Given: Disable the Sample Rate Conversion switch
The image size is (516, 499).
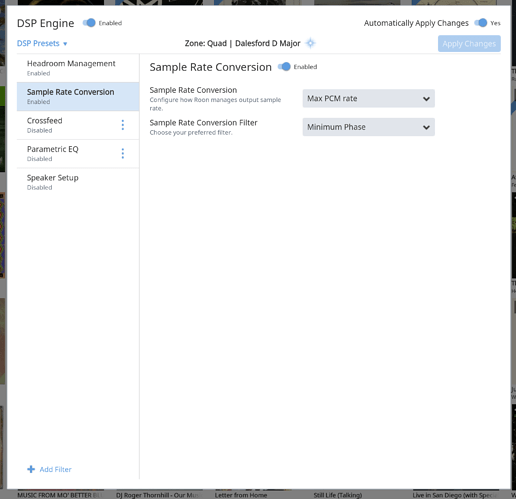Looking at the screenshot, I should coord(284,67).
